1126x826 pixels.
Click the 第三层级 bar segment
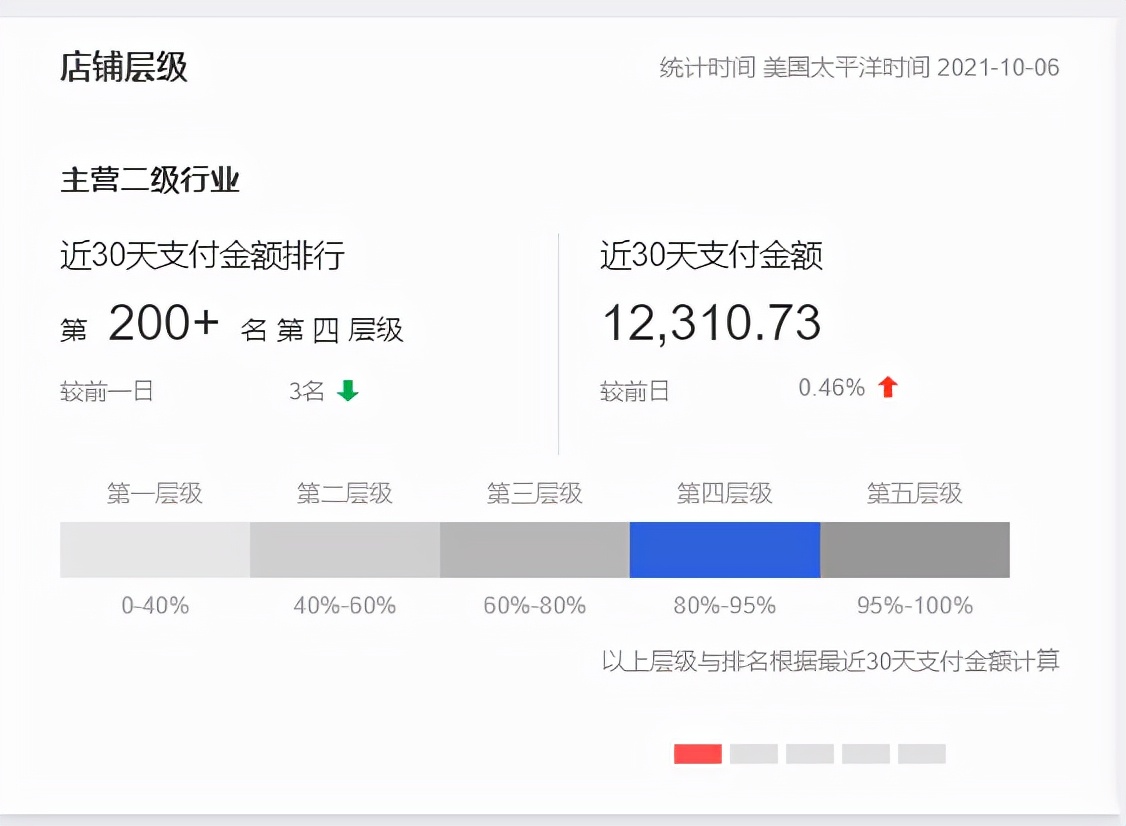pos(532,549)
